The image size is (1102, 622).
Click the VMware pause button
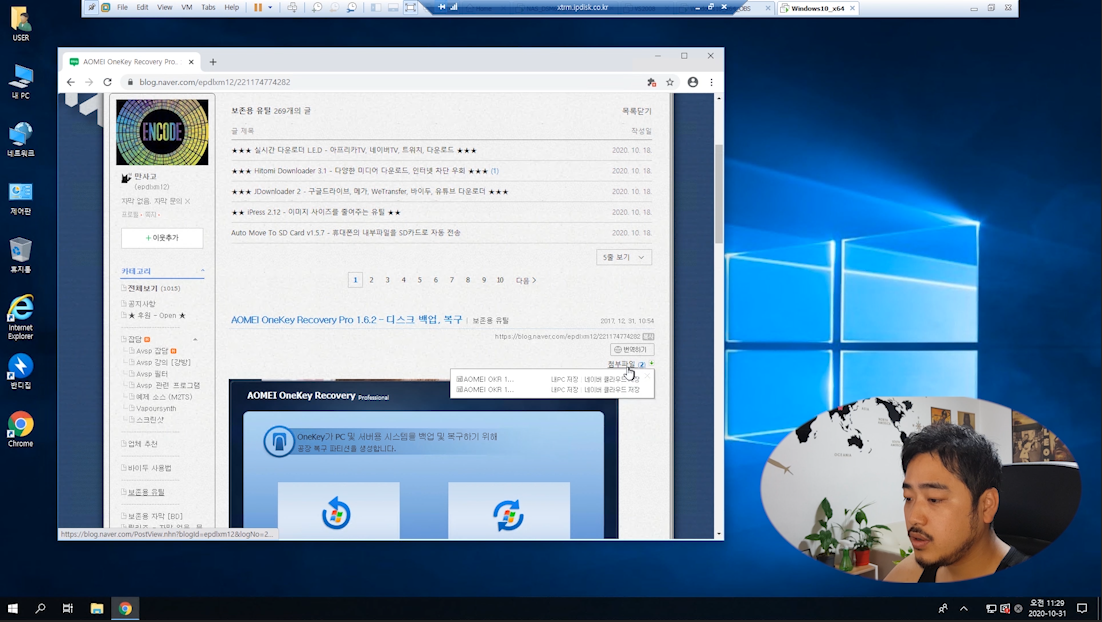[258, 7]
